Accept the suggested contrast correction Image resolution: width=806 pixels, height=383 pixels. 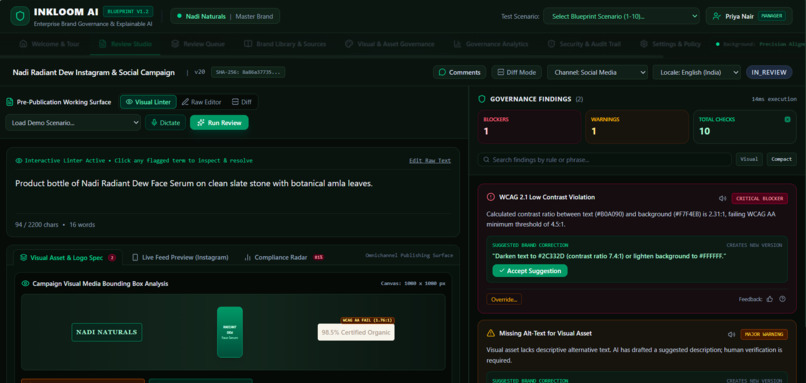pos(529,270)
